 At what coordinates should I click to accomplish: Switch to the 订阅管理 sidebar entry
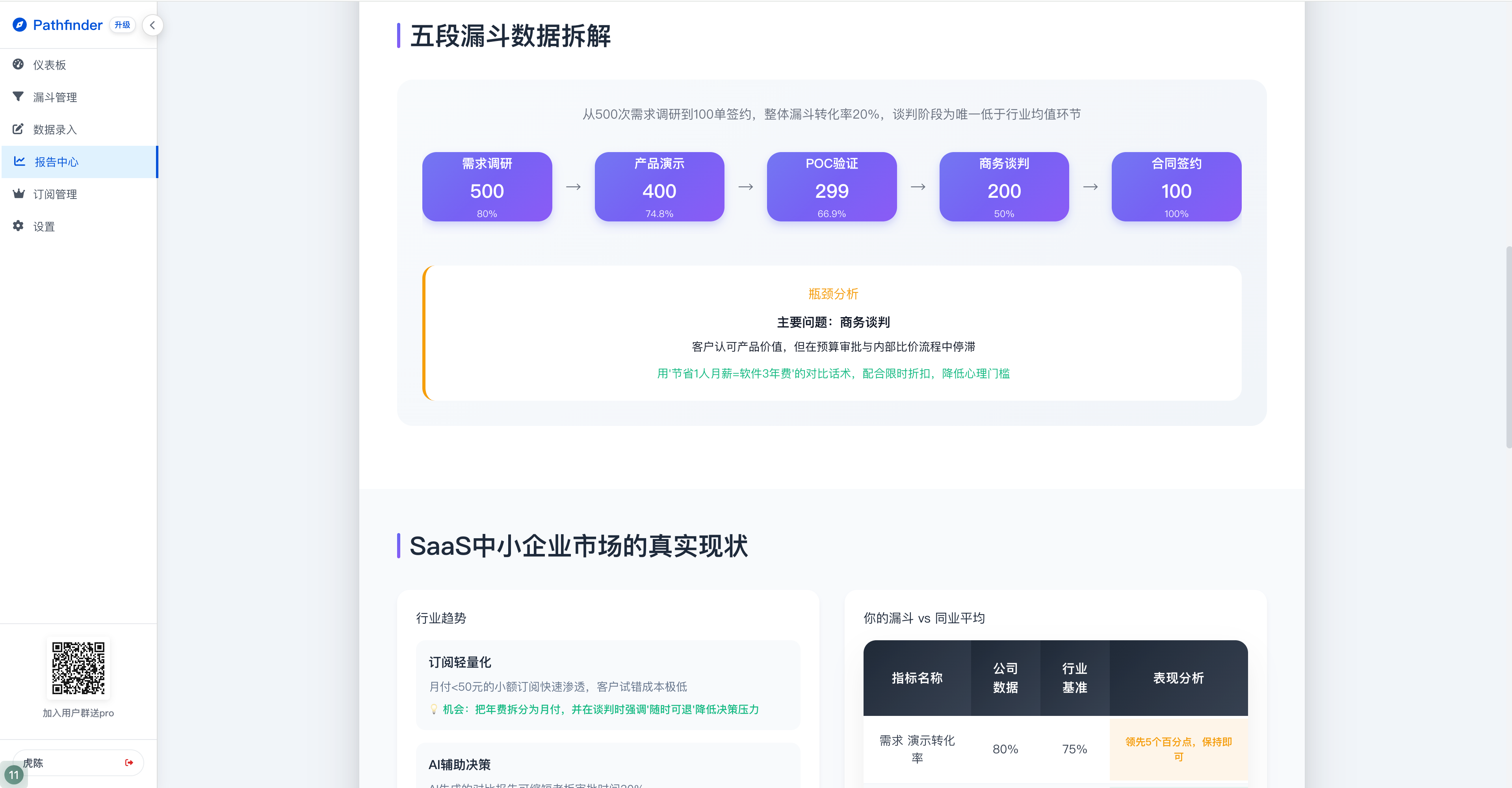[55, 194]
